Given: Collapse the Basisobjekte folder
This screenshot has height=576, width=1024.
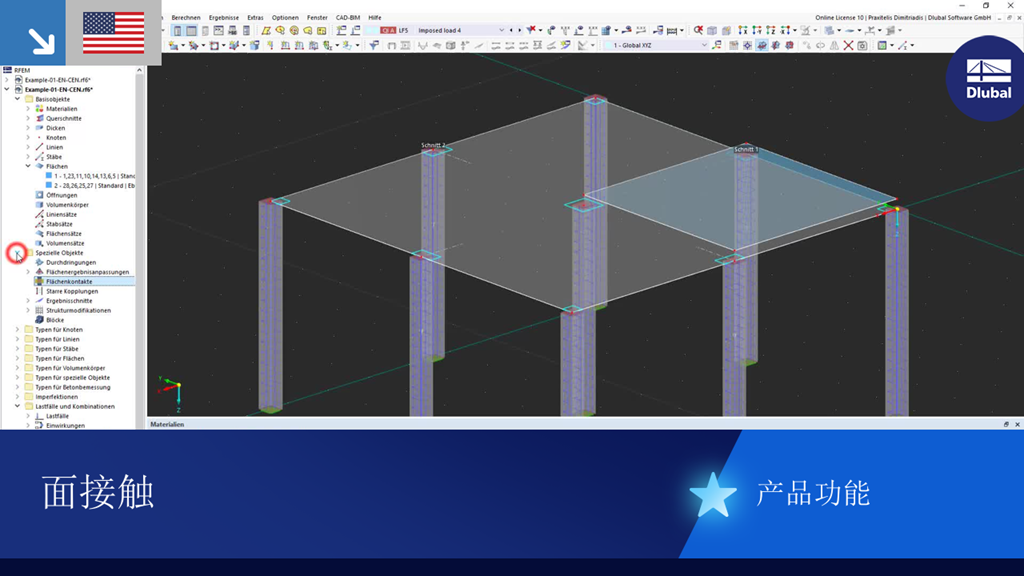Looking at the screenshot, I should point(18,99).
